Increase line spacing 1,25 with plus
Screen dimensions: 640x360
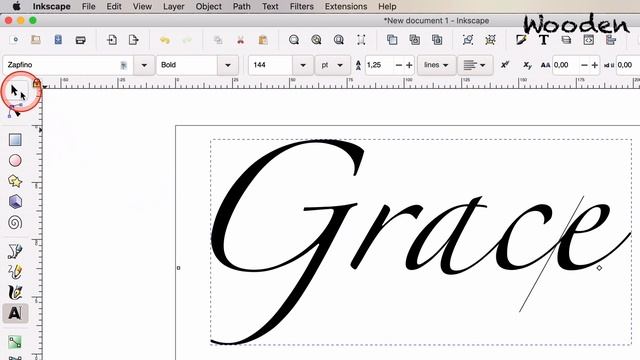pyautogui.click(x=409, y=65)
